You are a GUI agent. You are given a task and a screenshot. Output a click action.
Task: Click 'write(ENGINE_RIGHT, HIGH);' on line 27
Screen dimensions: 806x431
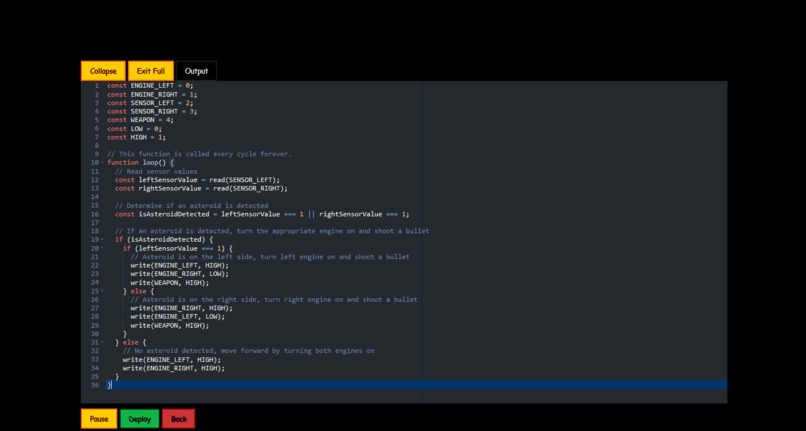point(181,308)
